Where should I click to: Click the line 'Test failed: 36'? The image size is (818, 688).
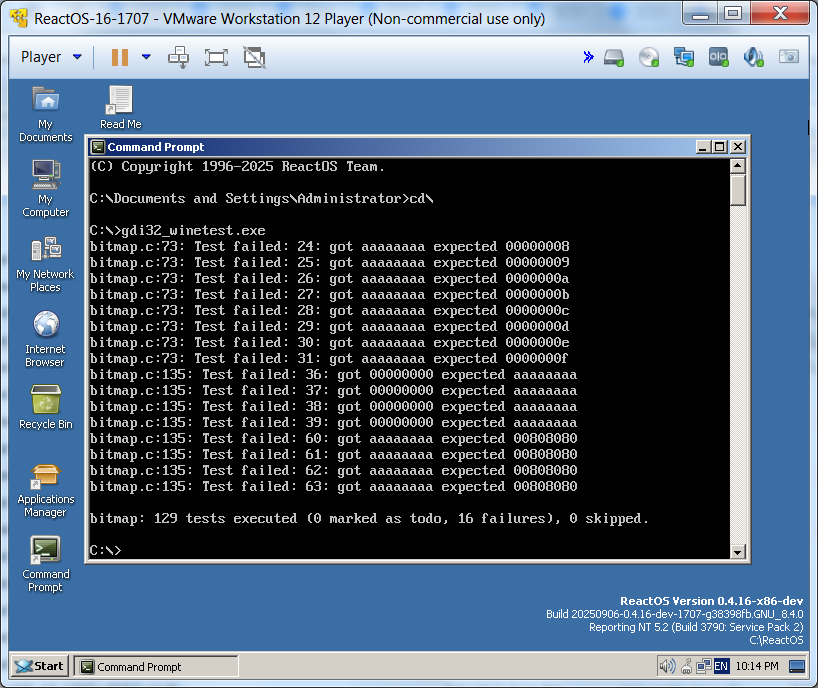coord(333,374)
